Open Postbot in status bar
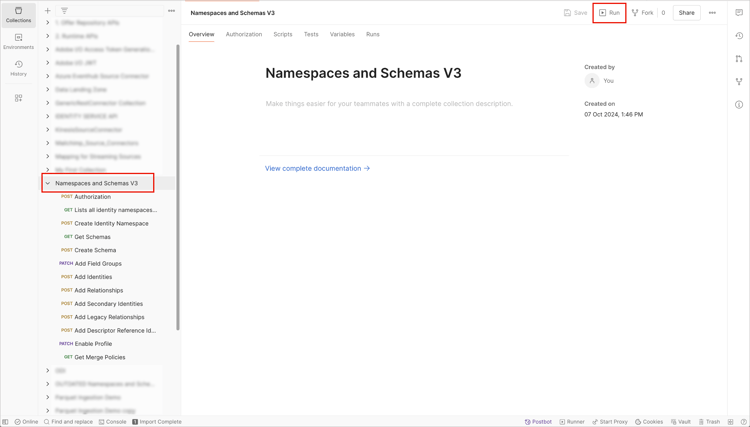750x427 pixels. [x=538, y=422]
